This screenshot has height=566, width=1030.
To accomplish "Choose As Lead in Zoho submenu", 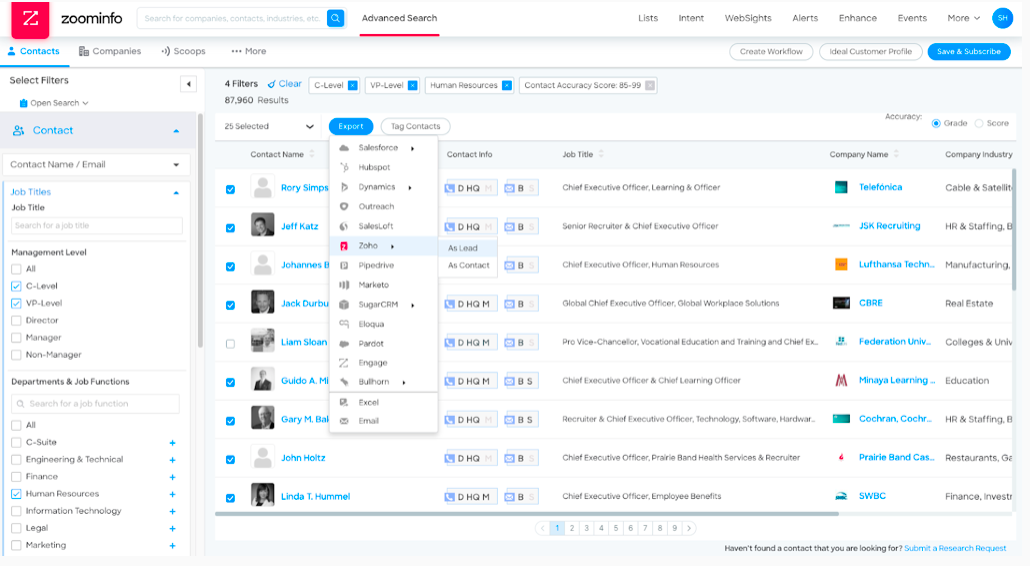I will pos(468,248).
